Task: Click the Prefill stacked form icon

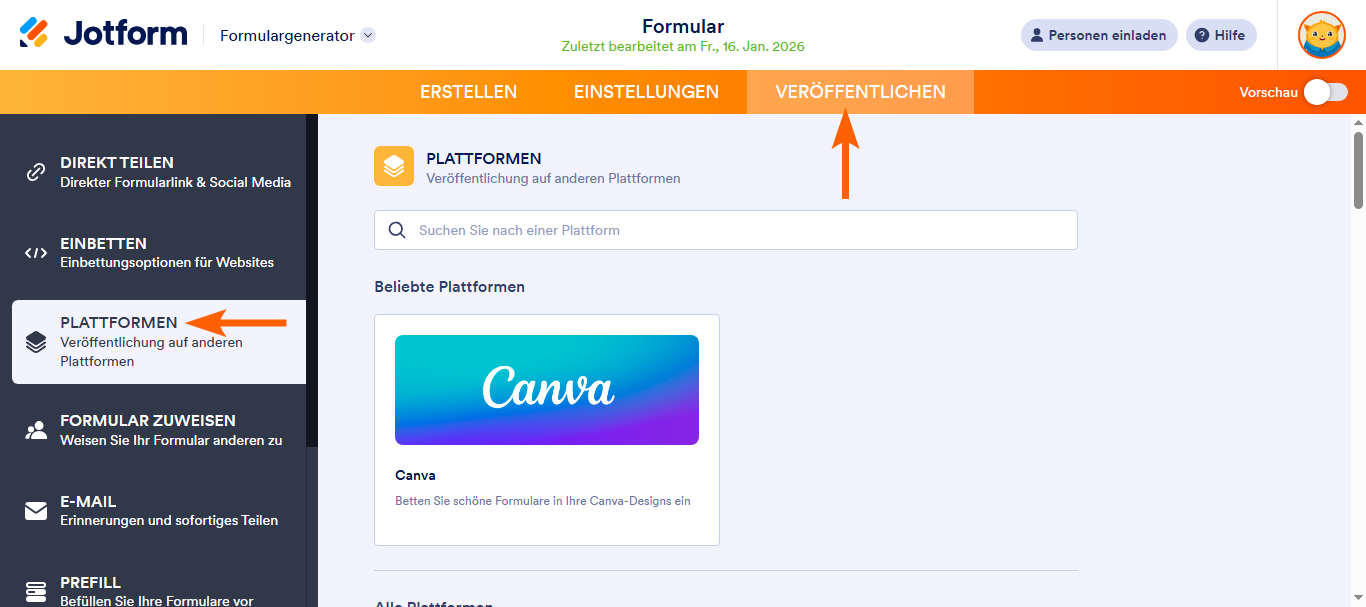Action: click(36, 591)
